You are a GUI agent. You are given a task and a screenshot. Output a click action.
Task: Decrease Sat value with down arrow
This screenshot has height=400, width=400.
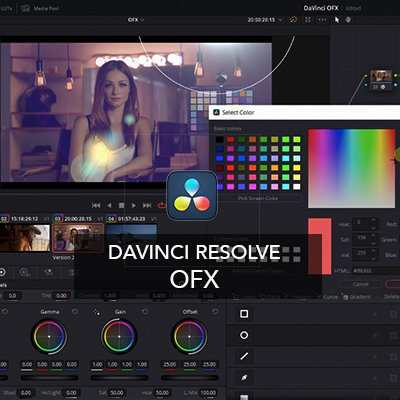click(x=373, y=243)
